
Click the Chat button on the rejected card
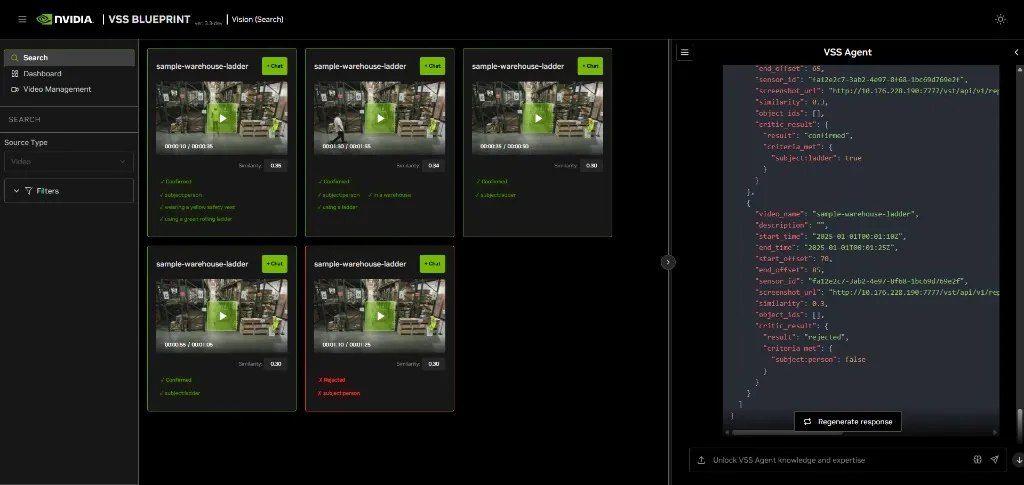433,264
